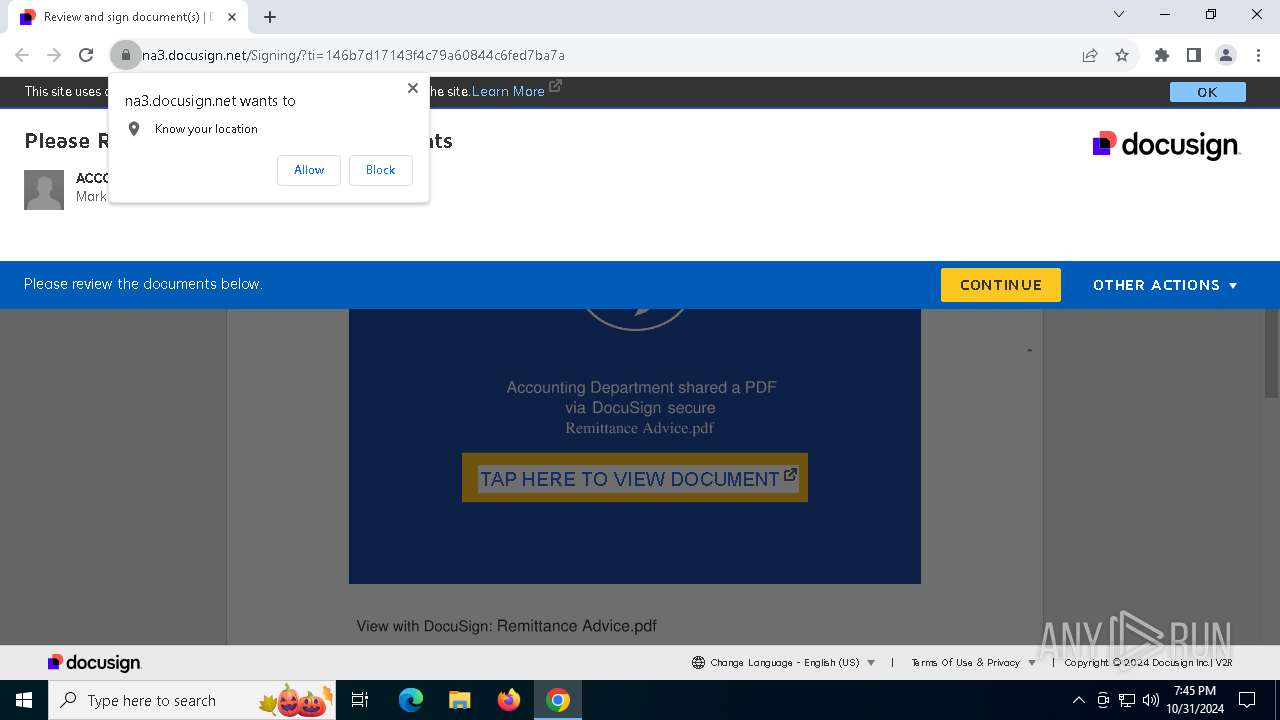Click the taskbar search box
The image size is (1280, 720).
pos(192,700)
